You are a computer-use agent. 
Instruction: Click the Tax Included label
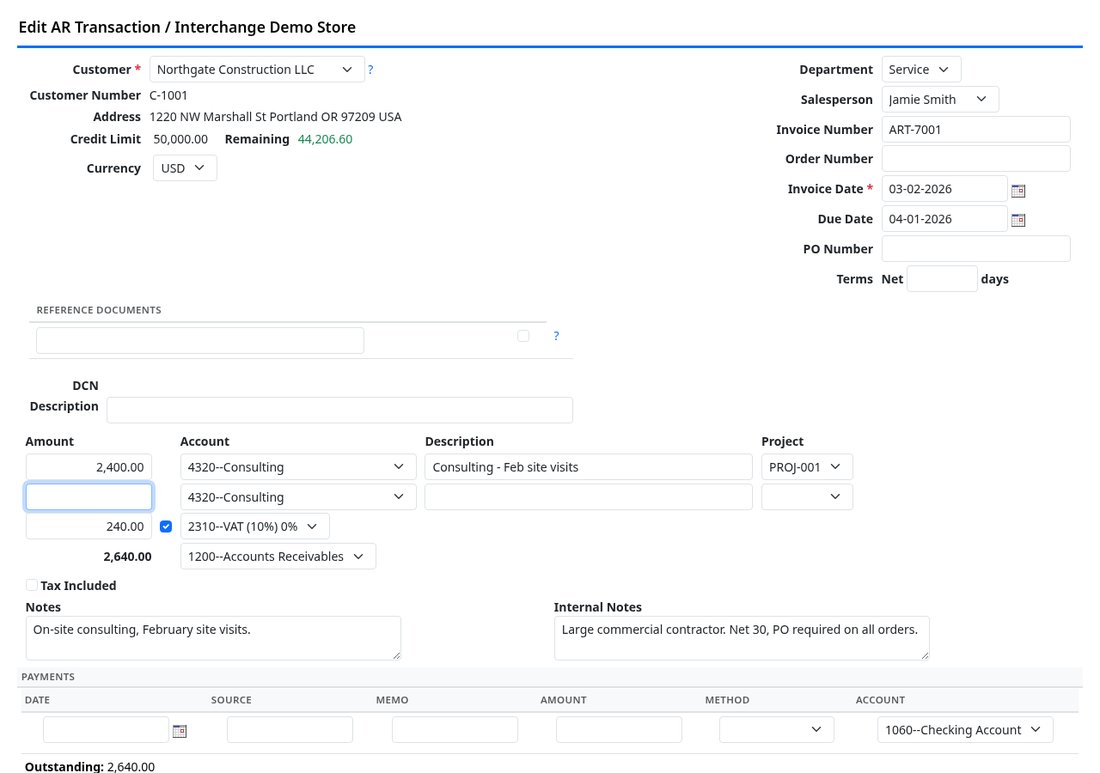click(79, 586)
